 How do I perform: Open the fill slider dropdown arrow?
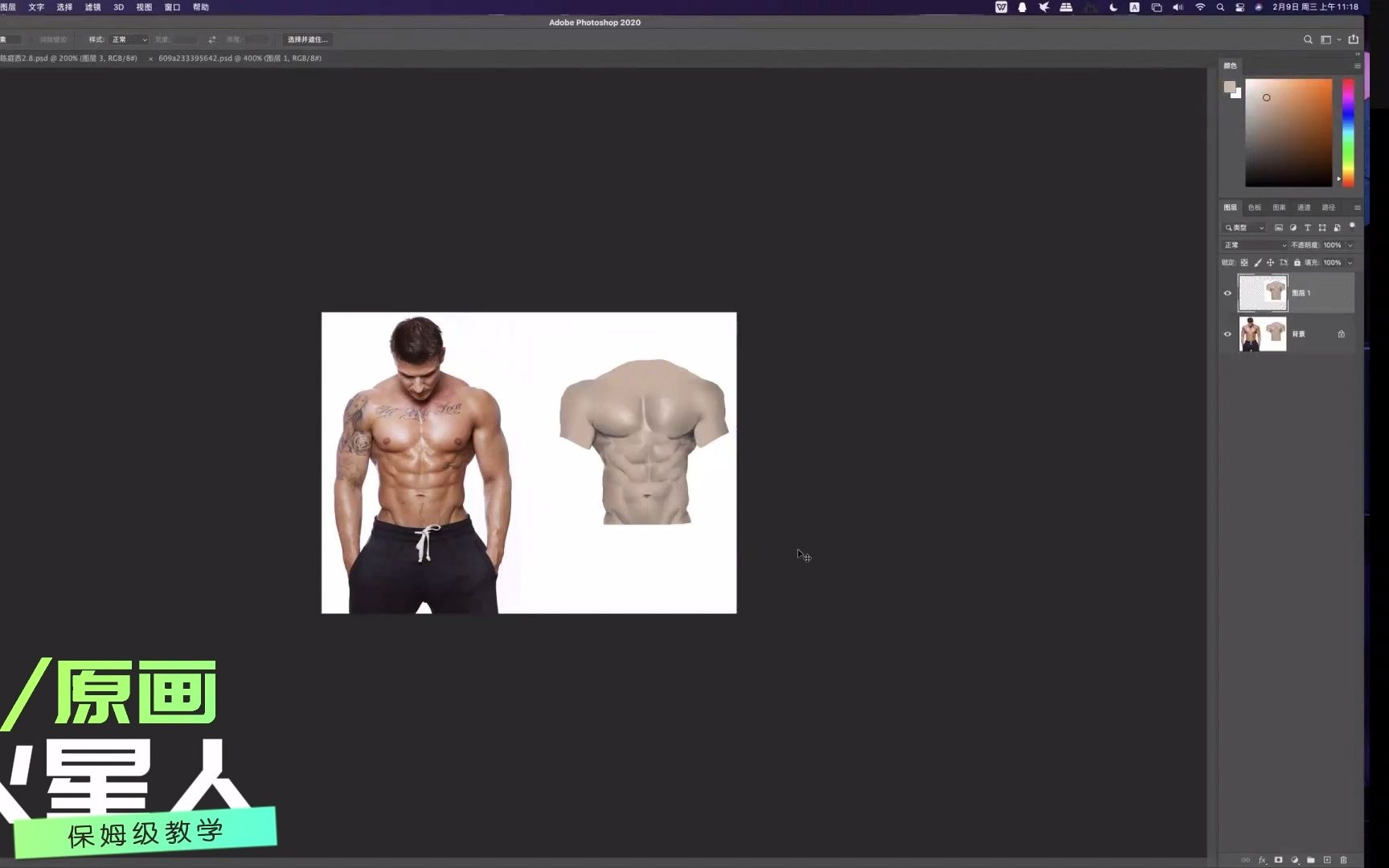[x=1350, y=263]
